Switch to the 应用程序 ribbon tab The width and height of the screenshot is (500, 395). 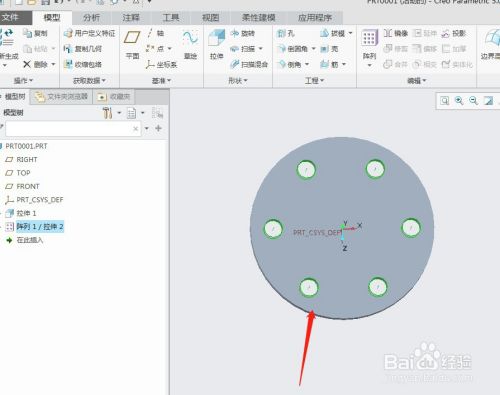pos(314,18)
